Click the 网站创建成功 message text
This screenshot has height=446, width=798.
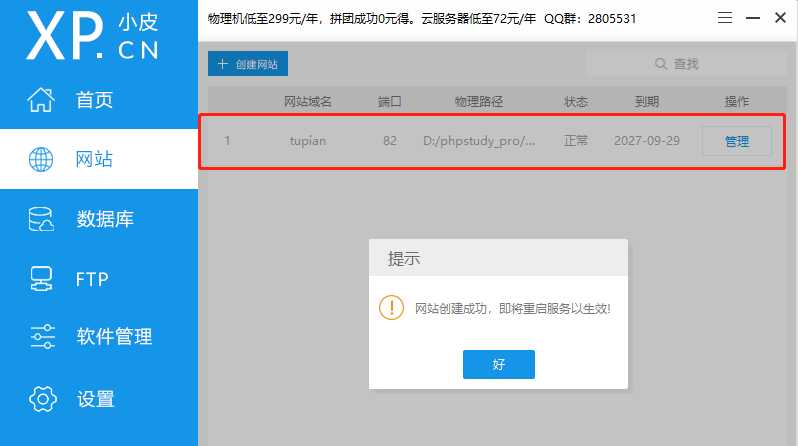tap(512, 309)
